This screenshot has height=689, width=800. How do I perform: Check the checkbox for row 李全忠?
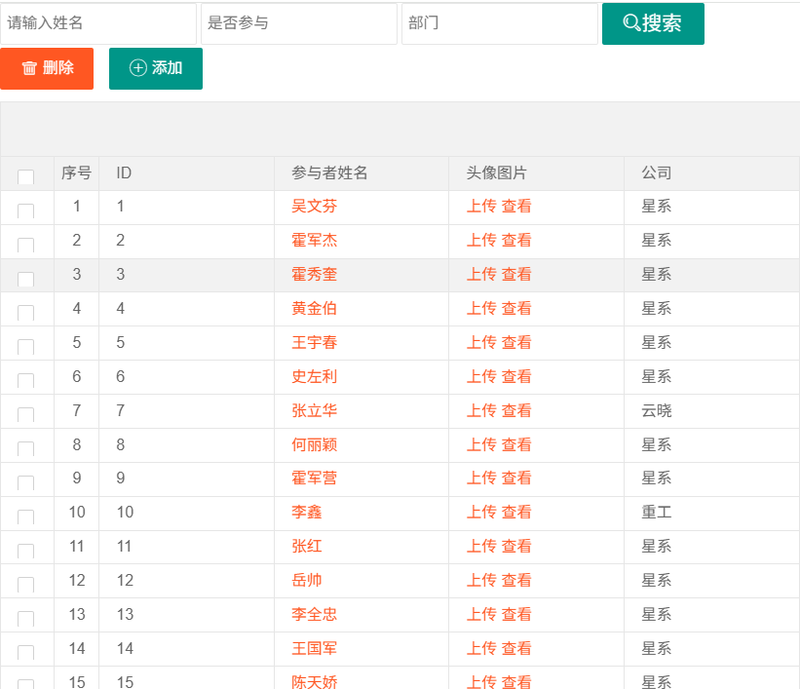(26, 619)
